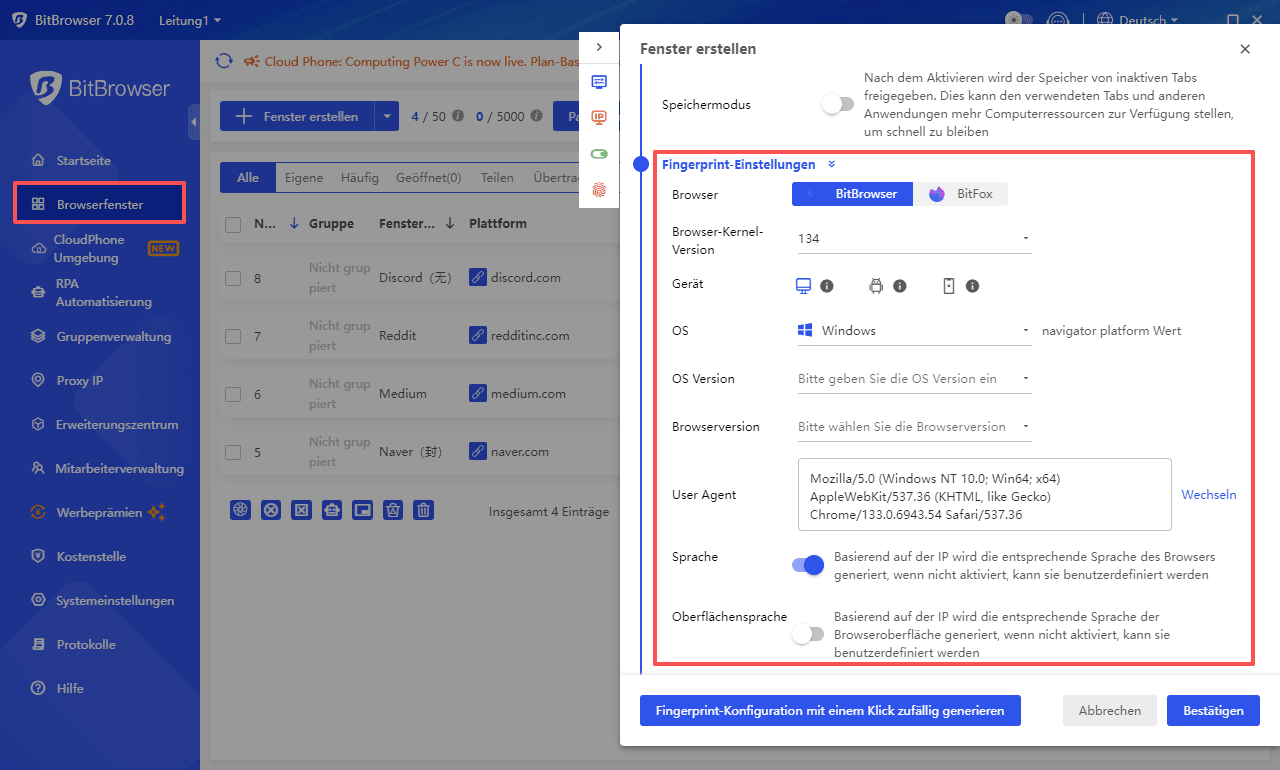Enable the Oberflächensprache toggle

pyautogui.click(x=807, y=634)
